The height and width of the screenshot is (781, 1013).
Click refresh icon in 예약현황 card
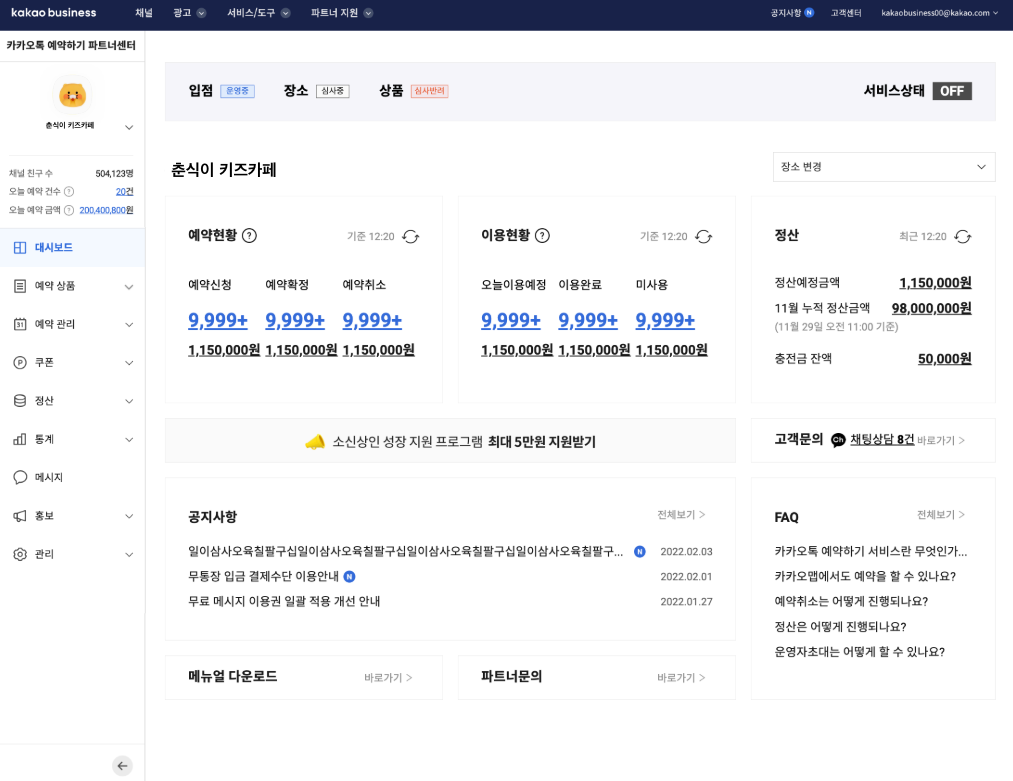pos(410,236)
